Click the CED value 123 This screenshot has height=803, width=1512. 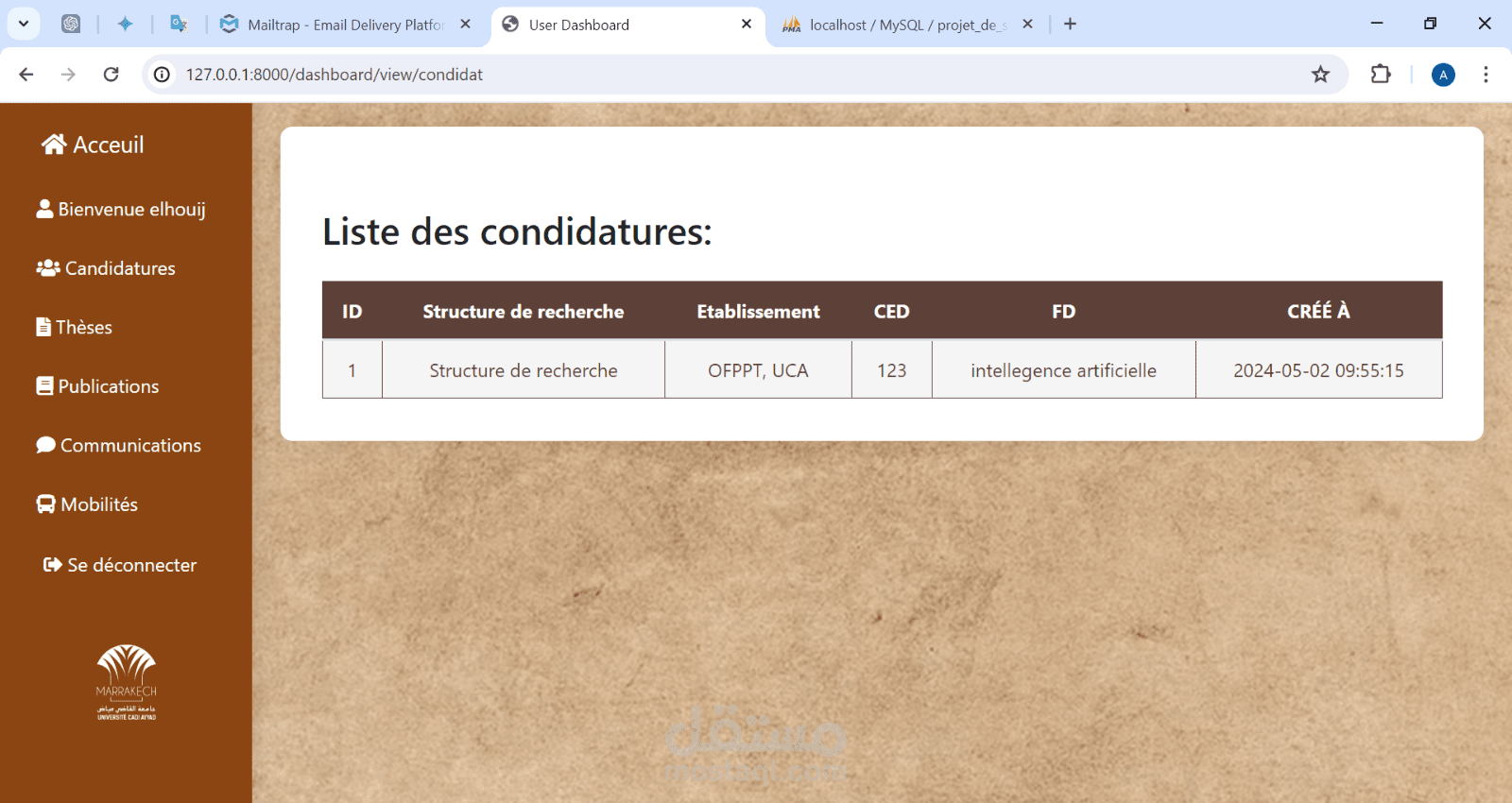point(892,370)
